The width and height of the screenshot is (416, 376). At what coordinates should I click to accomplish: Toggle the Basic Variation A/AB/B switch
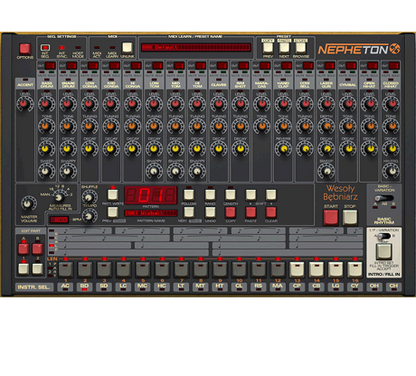[x=384, y=198]
